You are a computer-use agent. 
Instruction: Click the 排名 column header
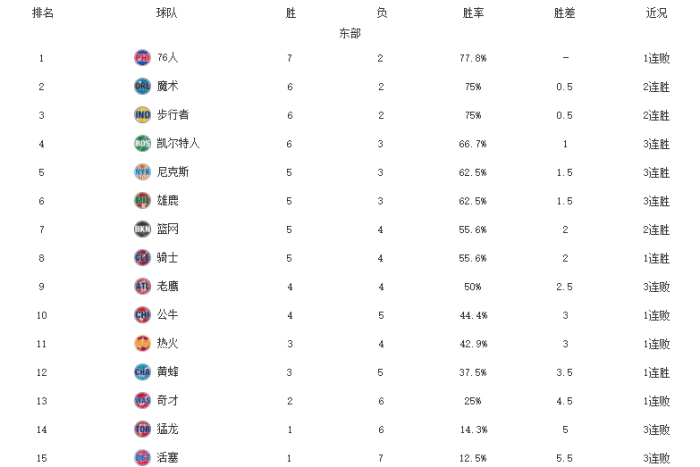[43, 13]
